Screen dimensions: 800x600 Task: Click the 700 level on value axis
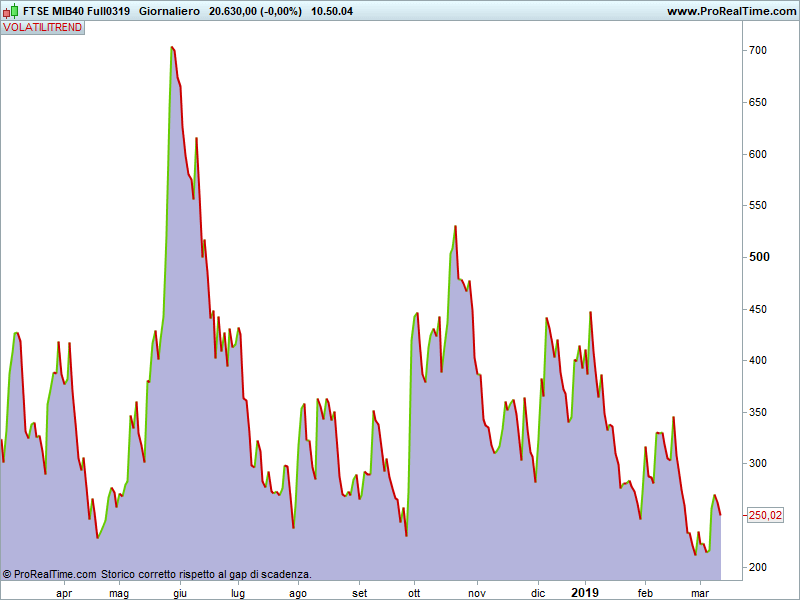758,51
